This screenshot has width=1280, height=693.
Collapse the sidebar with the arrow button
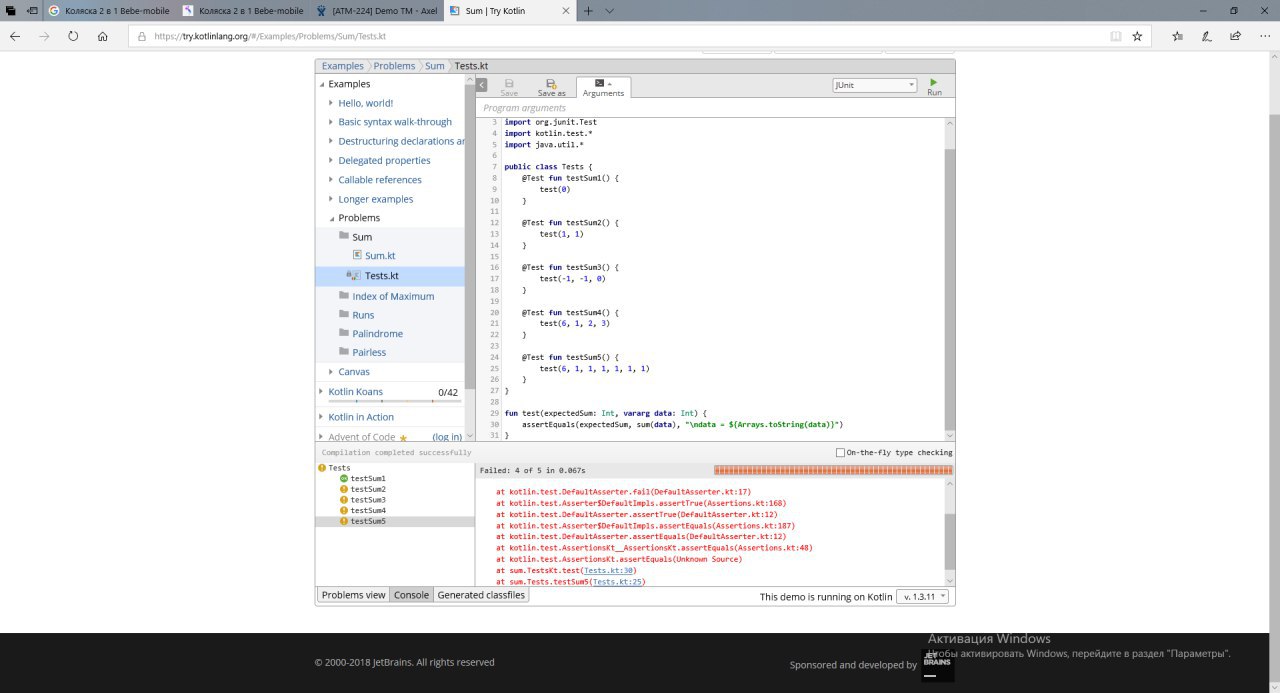[x=482, y=85]
